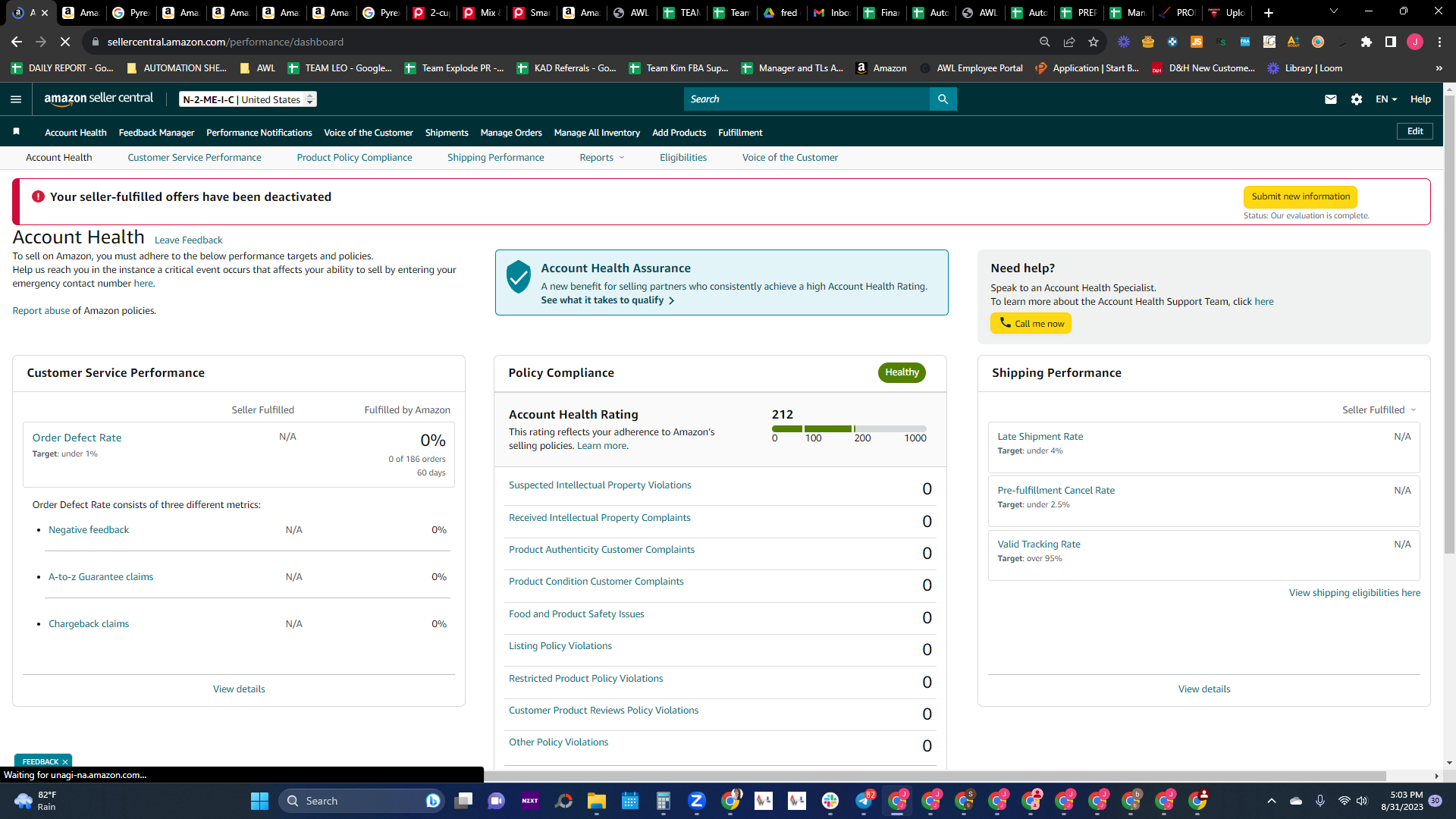Click the Account Health Rating progress bar
This screenshot has width=1456, height=819.
coord(849,429)
